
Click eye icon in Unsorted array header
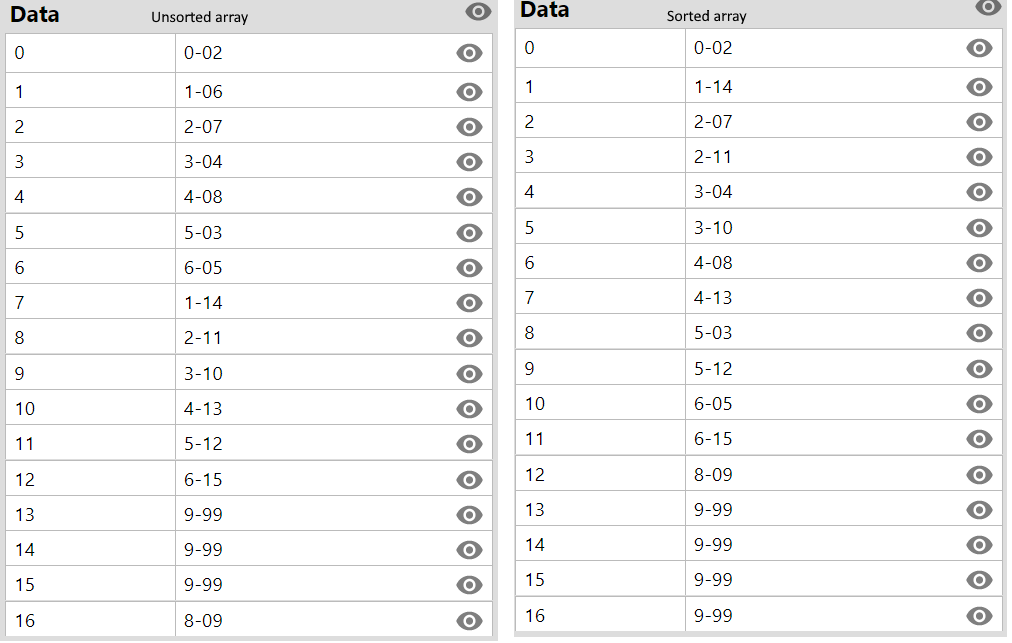478,12
